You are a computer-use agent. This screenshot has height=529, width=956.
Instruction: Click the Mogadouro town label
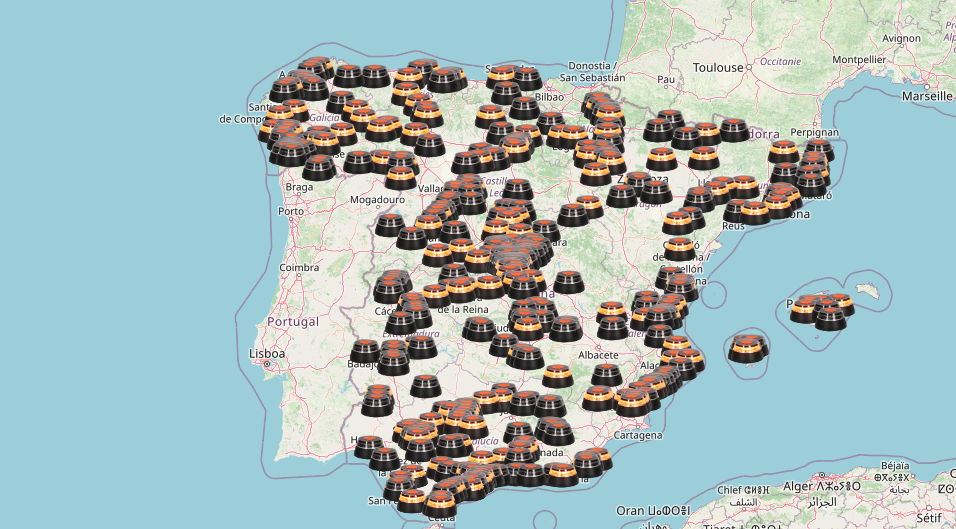(377, 199)
